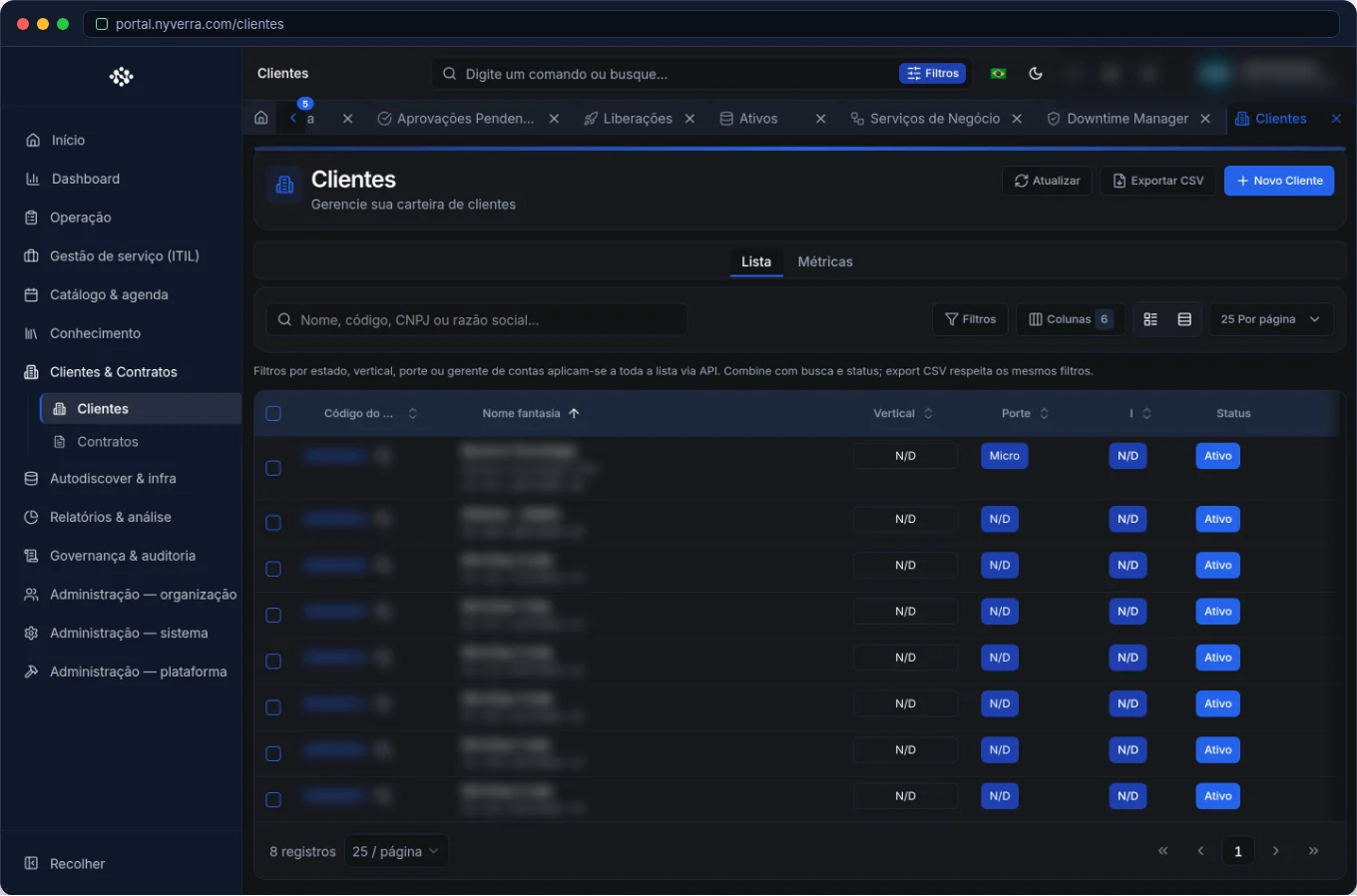The height and width of the screenshot is (896, 1357).
Task: Open Aprovações Penden... tab
Action: (456, 119)
